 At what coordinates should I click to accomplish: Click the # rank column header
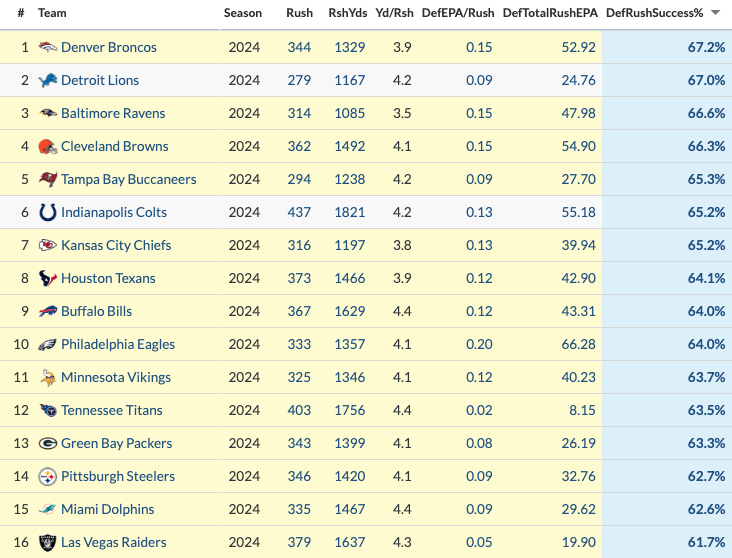(21, 13)
